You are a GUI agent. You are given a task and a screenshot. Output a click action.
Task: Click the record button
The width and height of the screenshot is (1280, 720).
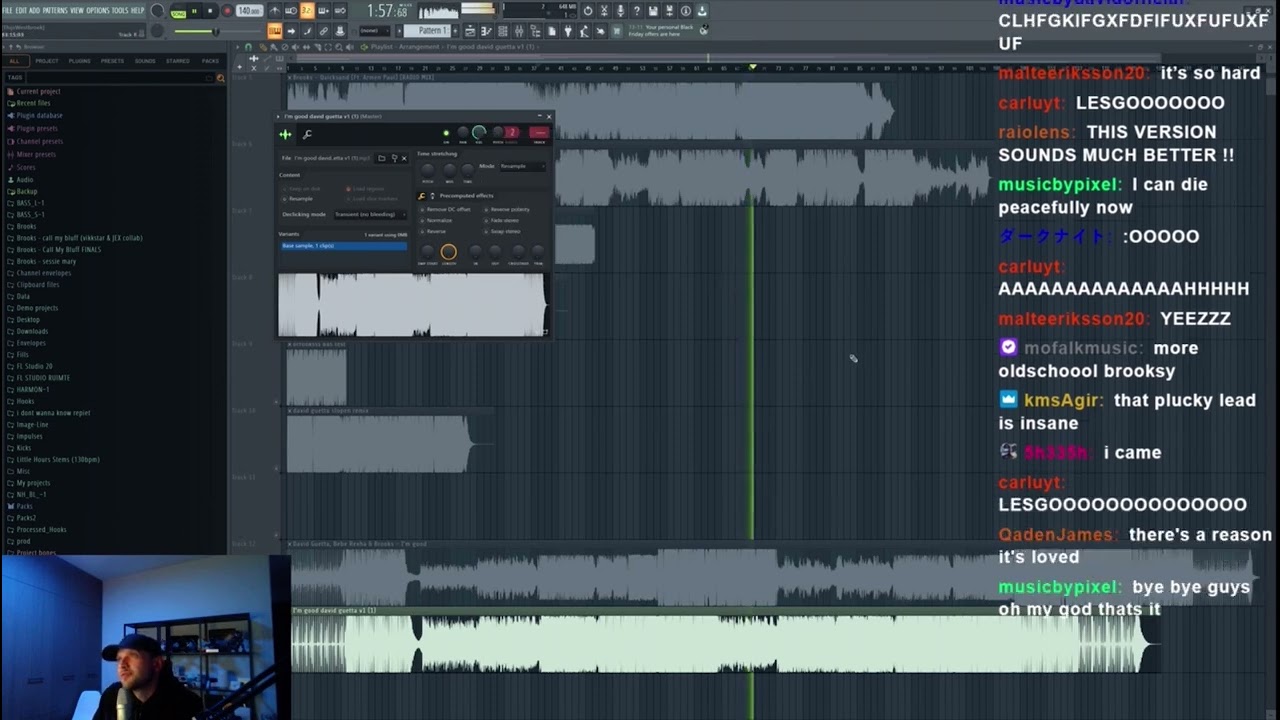pyautogui.click(x=227, y=11)
